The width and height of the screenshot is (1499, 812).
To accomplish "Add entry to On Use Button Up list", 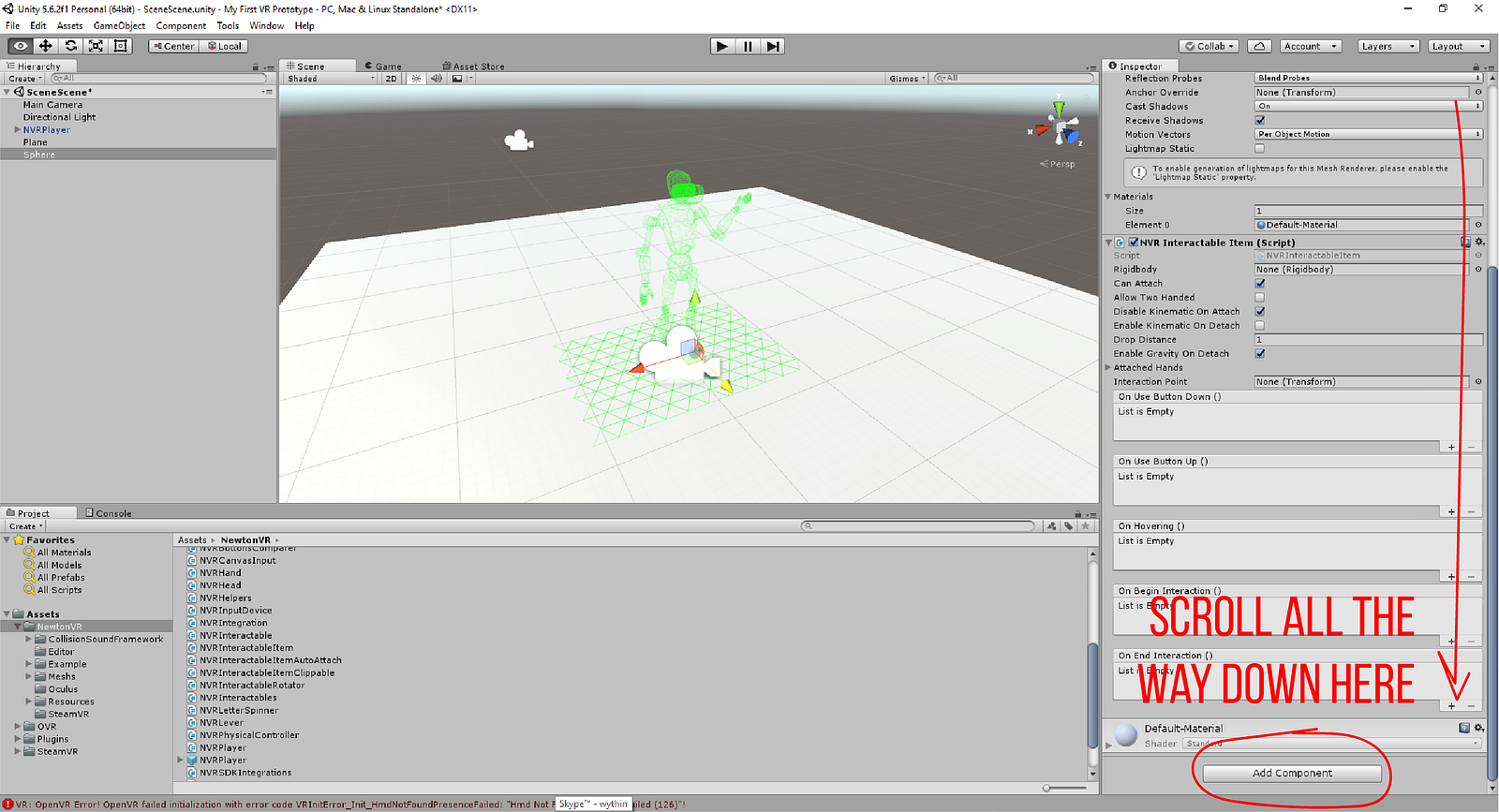I will 1451,511.
